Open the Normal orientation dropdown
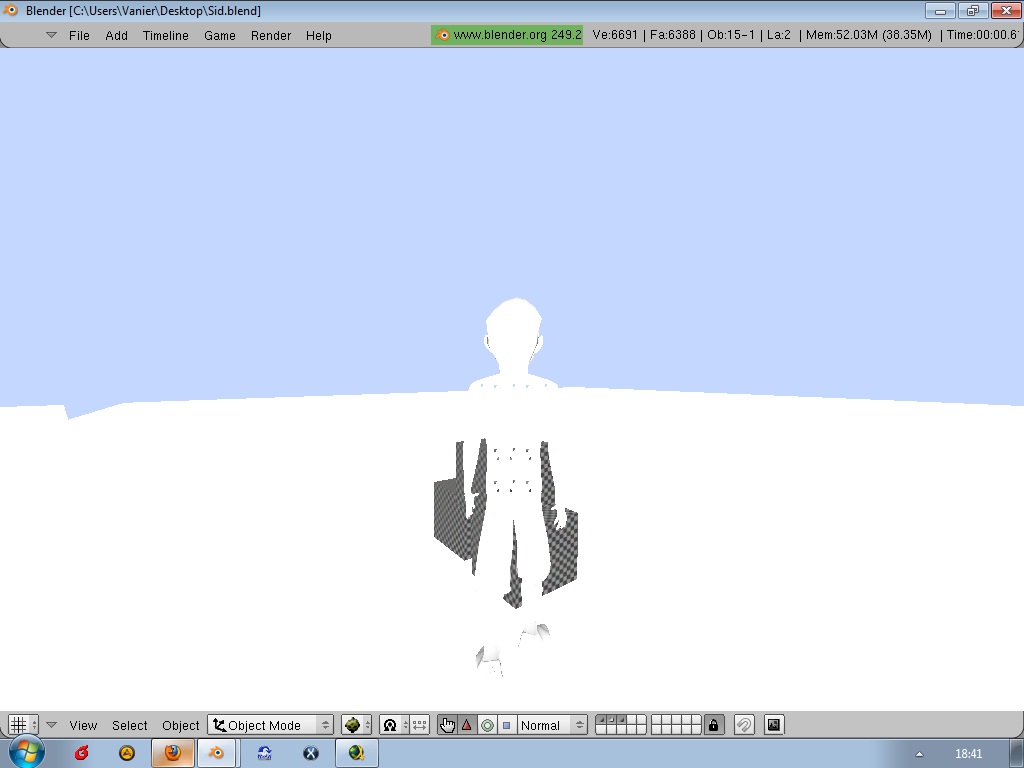The height and width of the screenshot is (768, 1024). tap(552, 725)
